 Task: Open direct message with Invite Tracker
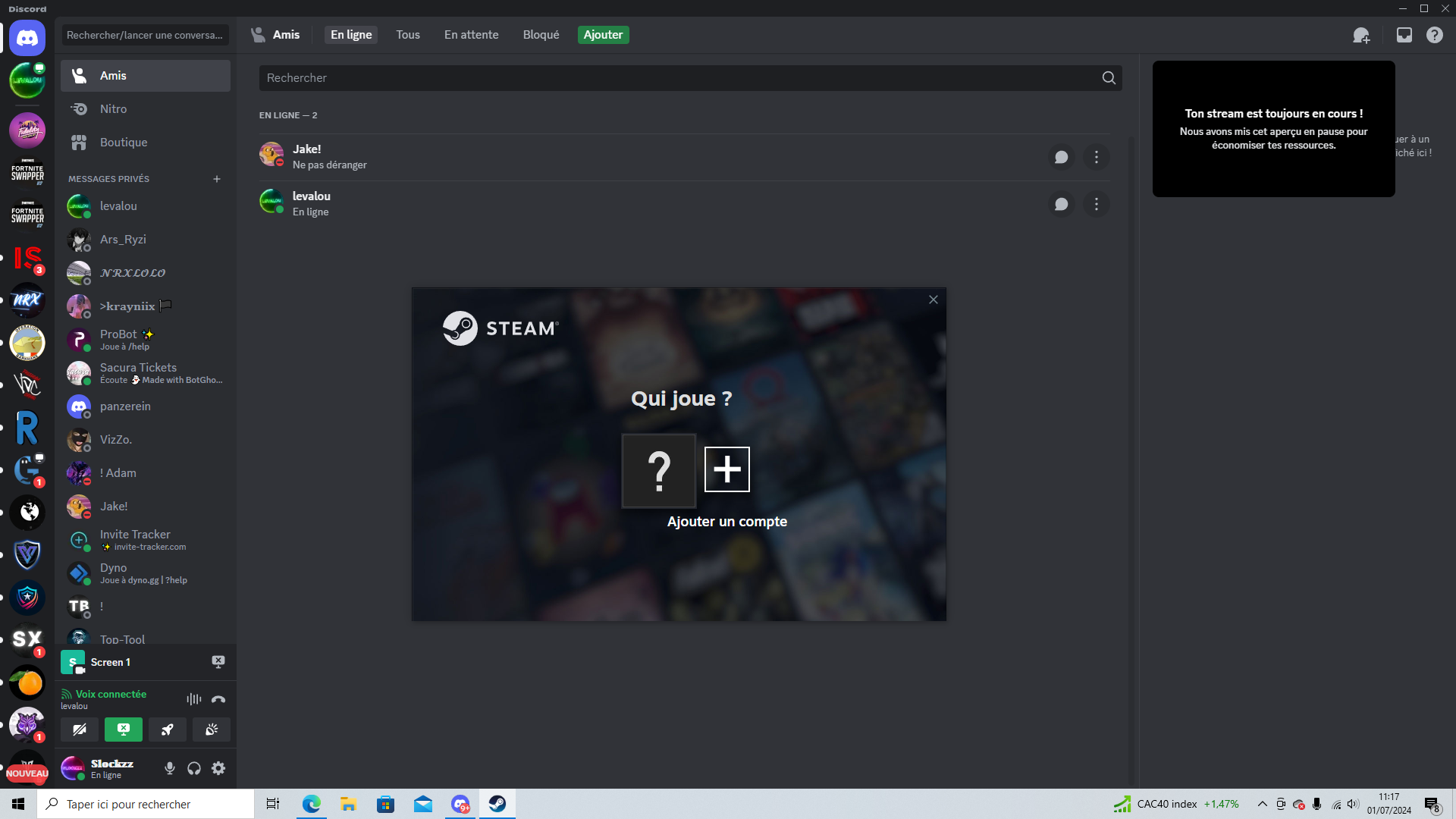tap(146, 540)
